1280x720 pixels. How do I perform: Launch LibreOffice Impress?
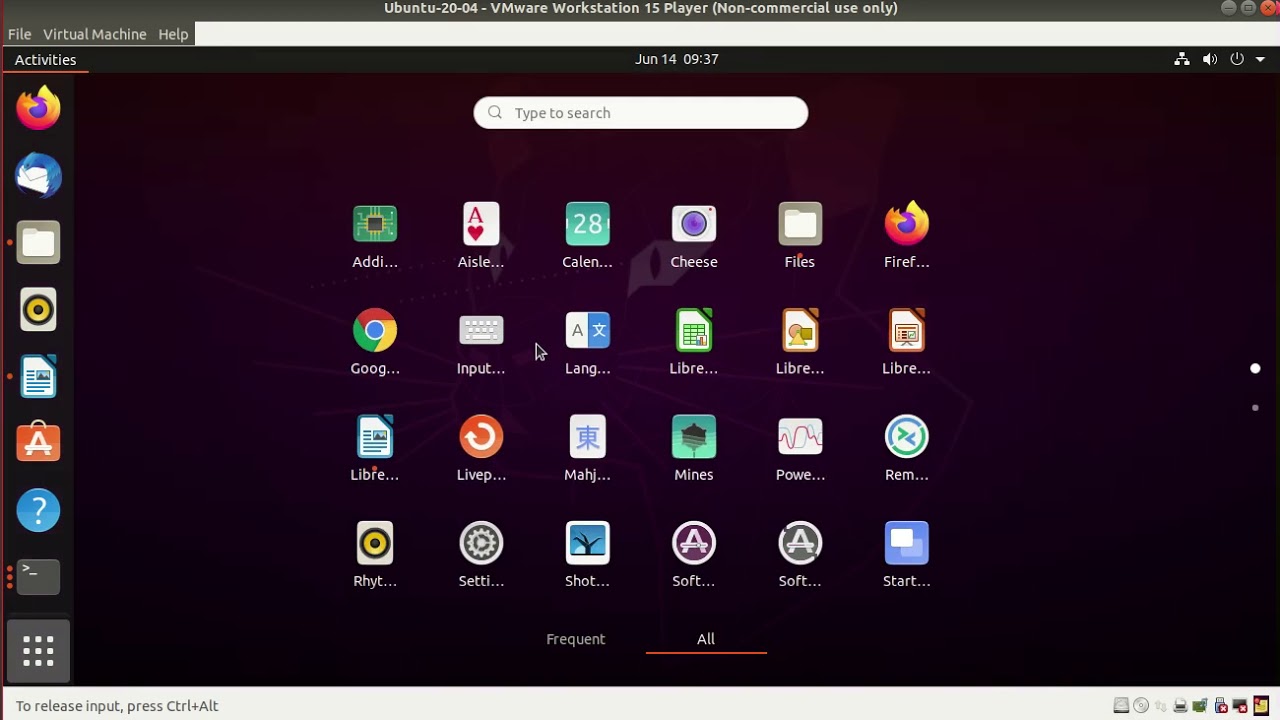pyautogui.click(x=907, y=343)
